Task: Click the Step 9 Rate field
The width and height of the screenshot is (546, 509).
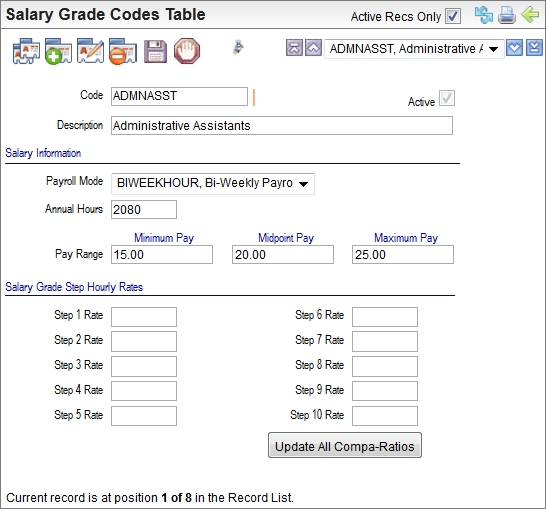Action: pyautogui.click(x=385, y=391)
